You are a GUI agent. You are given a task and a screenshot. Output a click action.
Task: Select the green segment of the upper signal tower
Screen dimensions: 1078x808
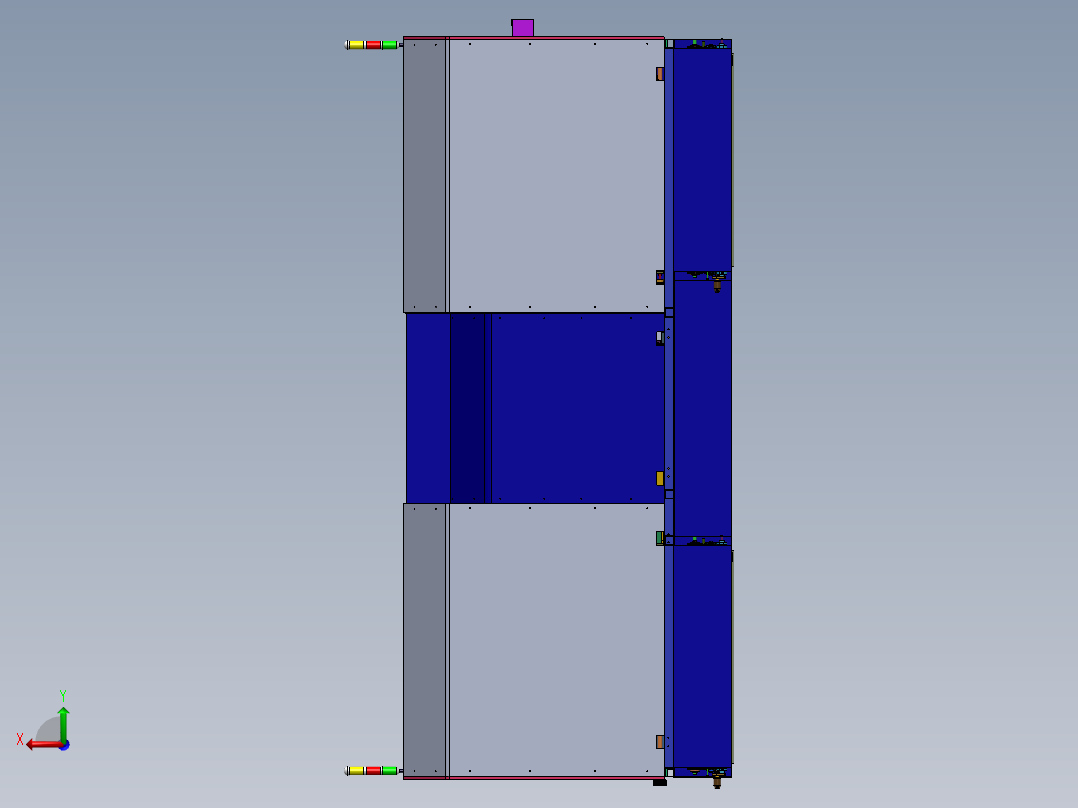coord(390,45)
